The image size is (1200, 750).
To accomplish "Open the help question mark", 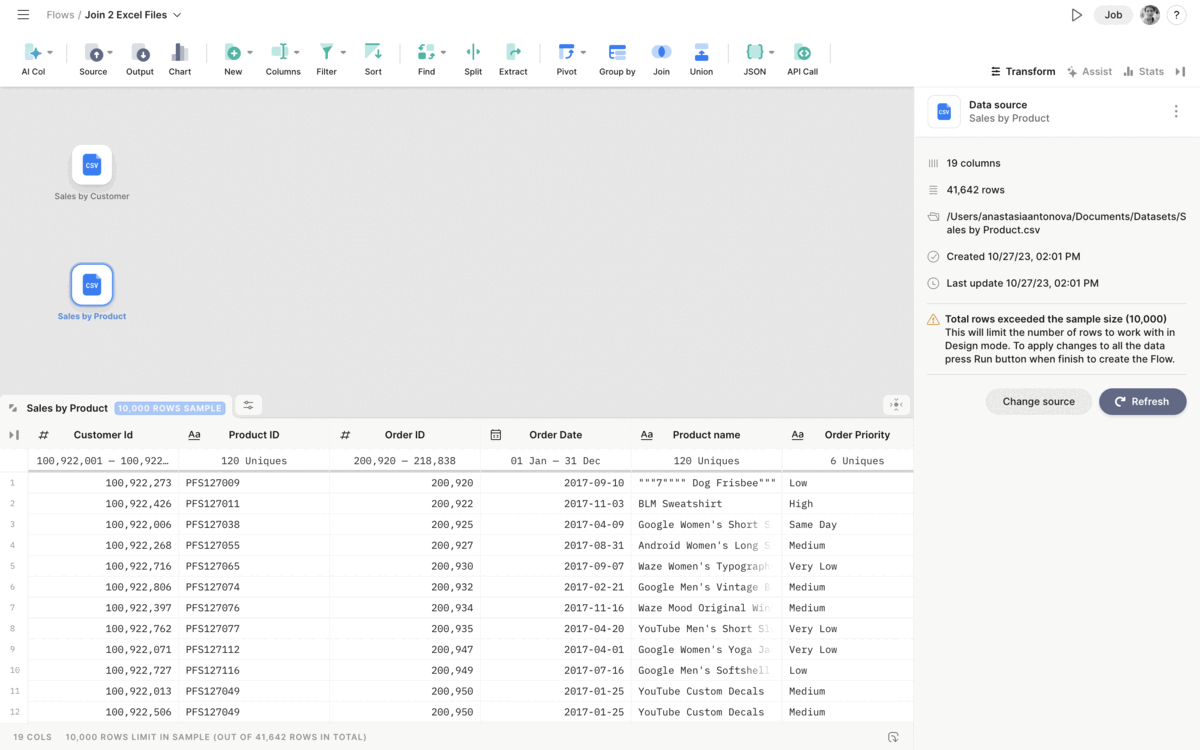I will point(1177,15).
